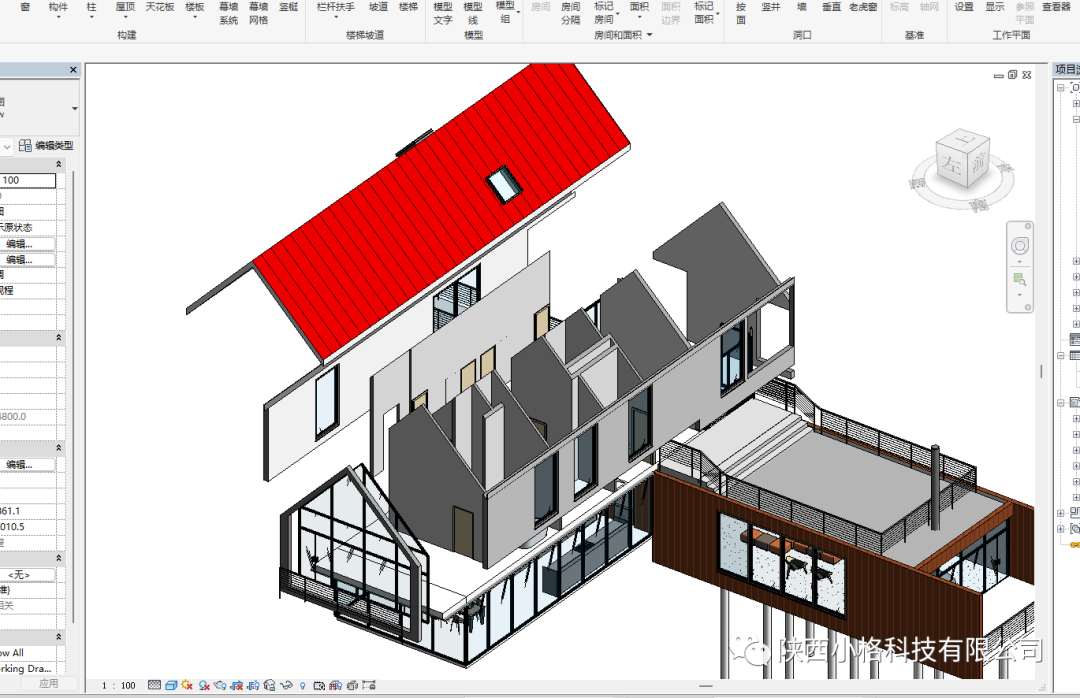The width and height of the screenshot is (1080, 698).
Task: Toggle the locked 3D view house icon
Action: [270, 686]
